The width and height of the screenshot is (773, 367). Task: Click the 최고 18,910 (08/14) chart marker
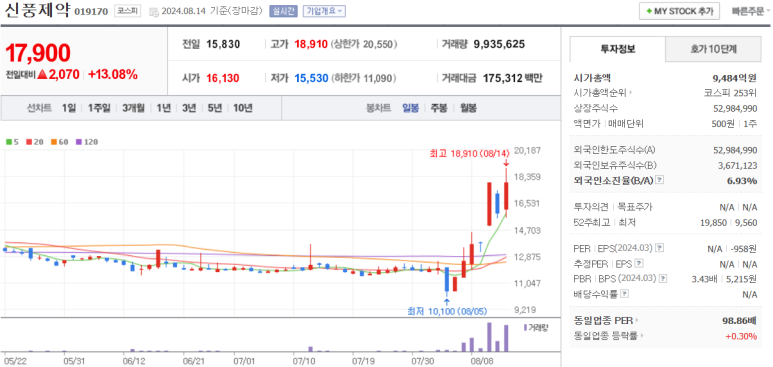pyautogui.click(x=469, y=154)
